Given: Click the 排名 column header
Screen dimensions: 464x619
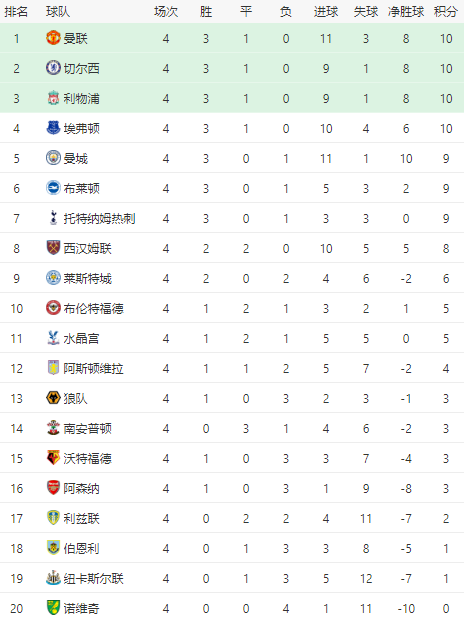Looking at the screenshot, I should point(16,12).
